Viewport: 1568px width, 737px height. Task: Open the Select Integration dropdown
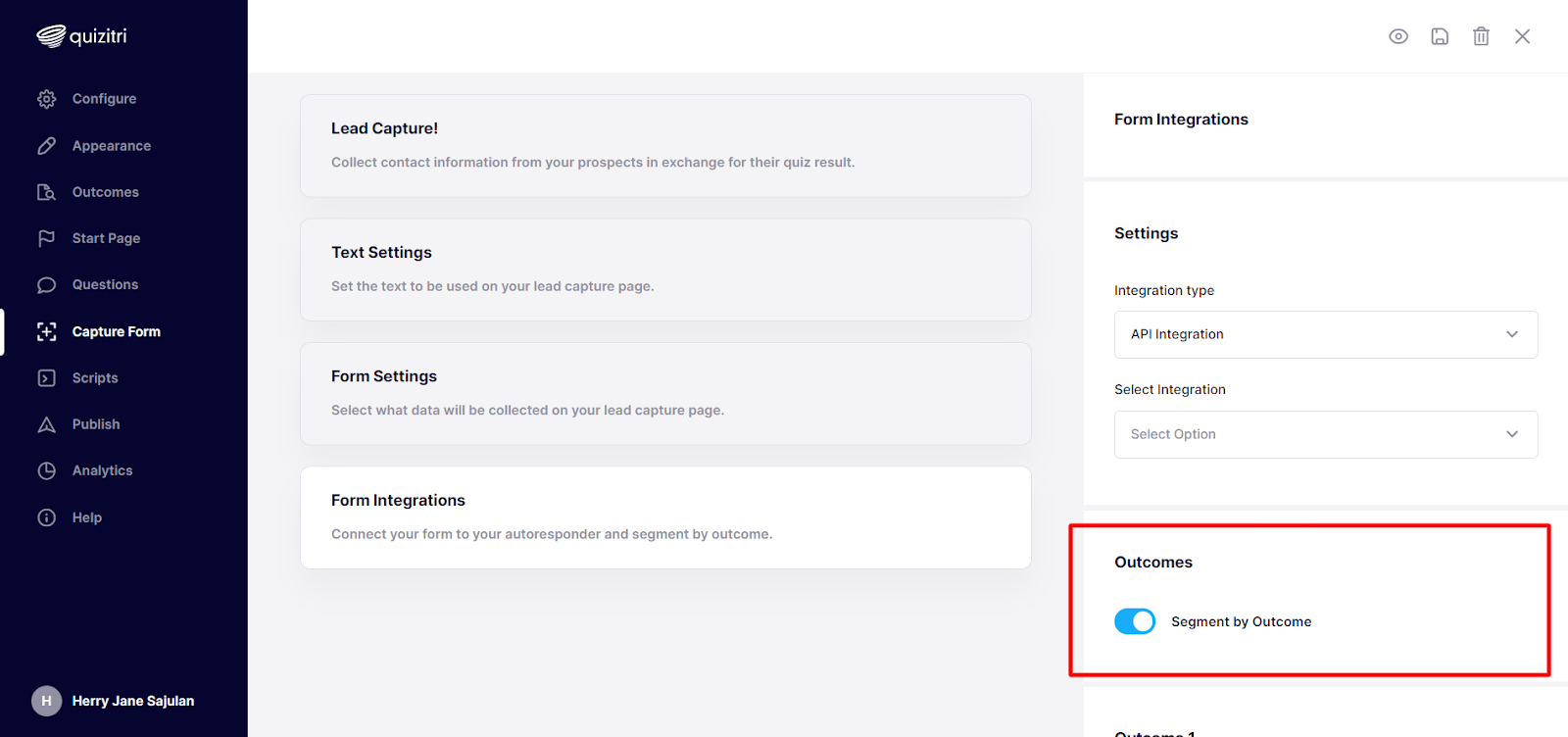[1326, 434]
